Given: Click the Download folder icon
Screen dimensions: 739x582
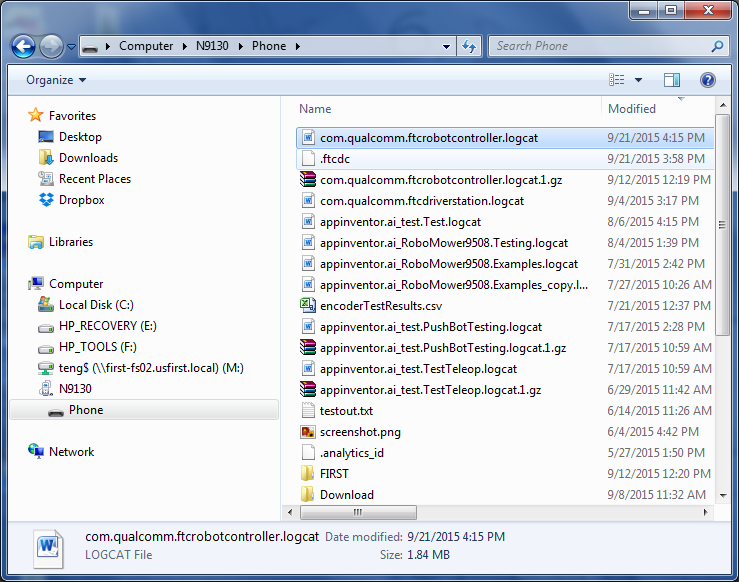Looking at the screenshot, I should pyautogui.click(x=307, y=494).
